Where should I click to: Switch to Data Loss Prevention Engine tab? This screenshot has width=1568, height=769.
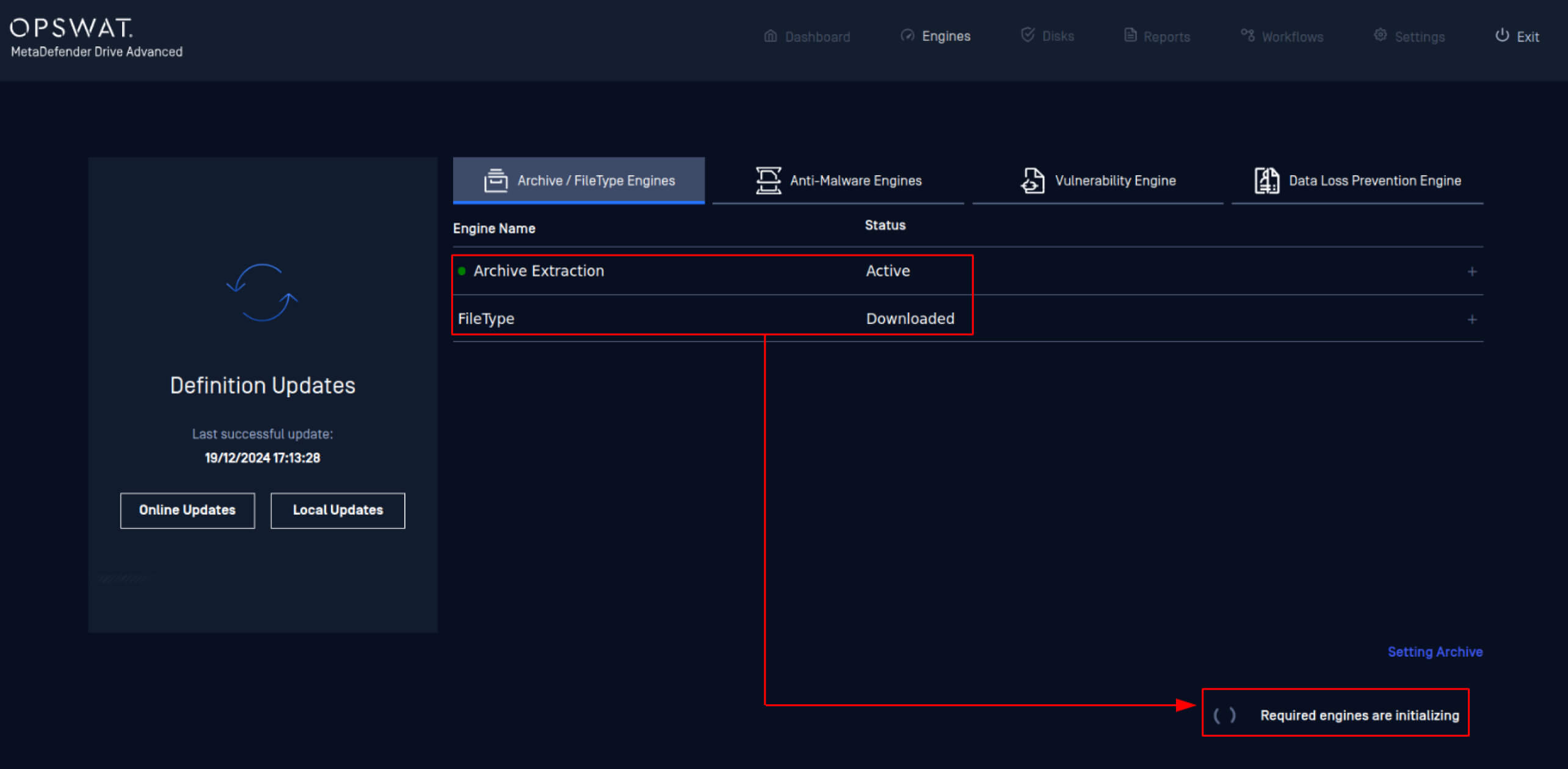tap(1374, 181)
